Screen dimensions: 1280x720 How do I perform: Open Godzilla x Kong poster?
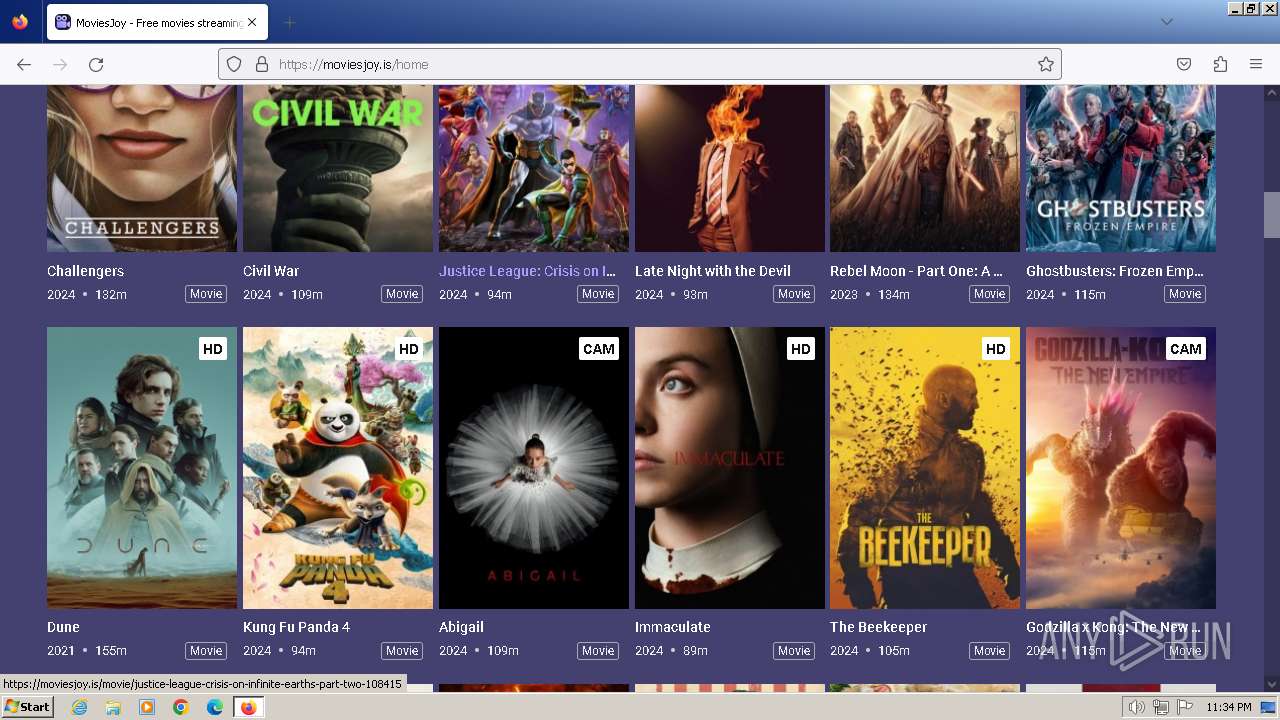click(x=1121, y=468)
